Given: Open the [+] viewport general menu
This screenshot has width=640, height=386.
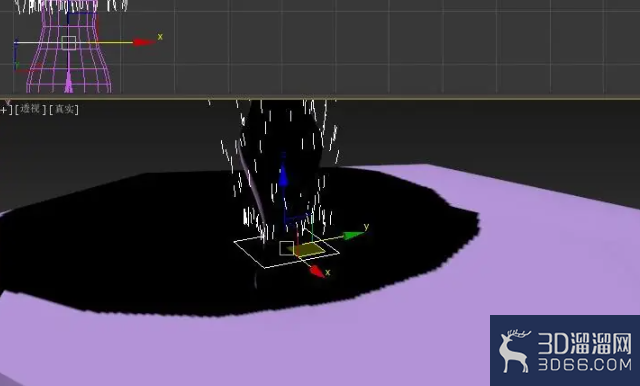Looking at the screenshot, I should [x=5, y=109].
